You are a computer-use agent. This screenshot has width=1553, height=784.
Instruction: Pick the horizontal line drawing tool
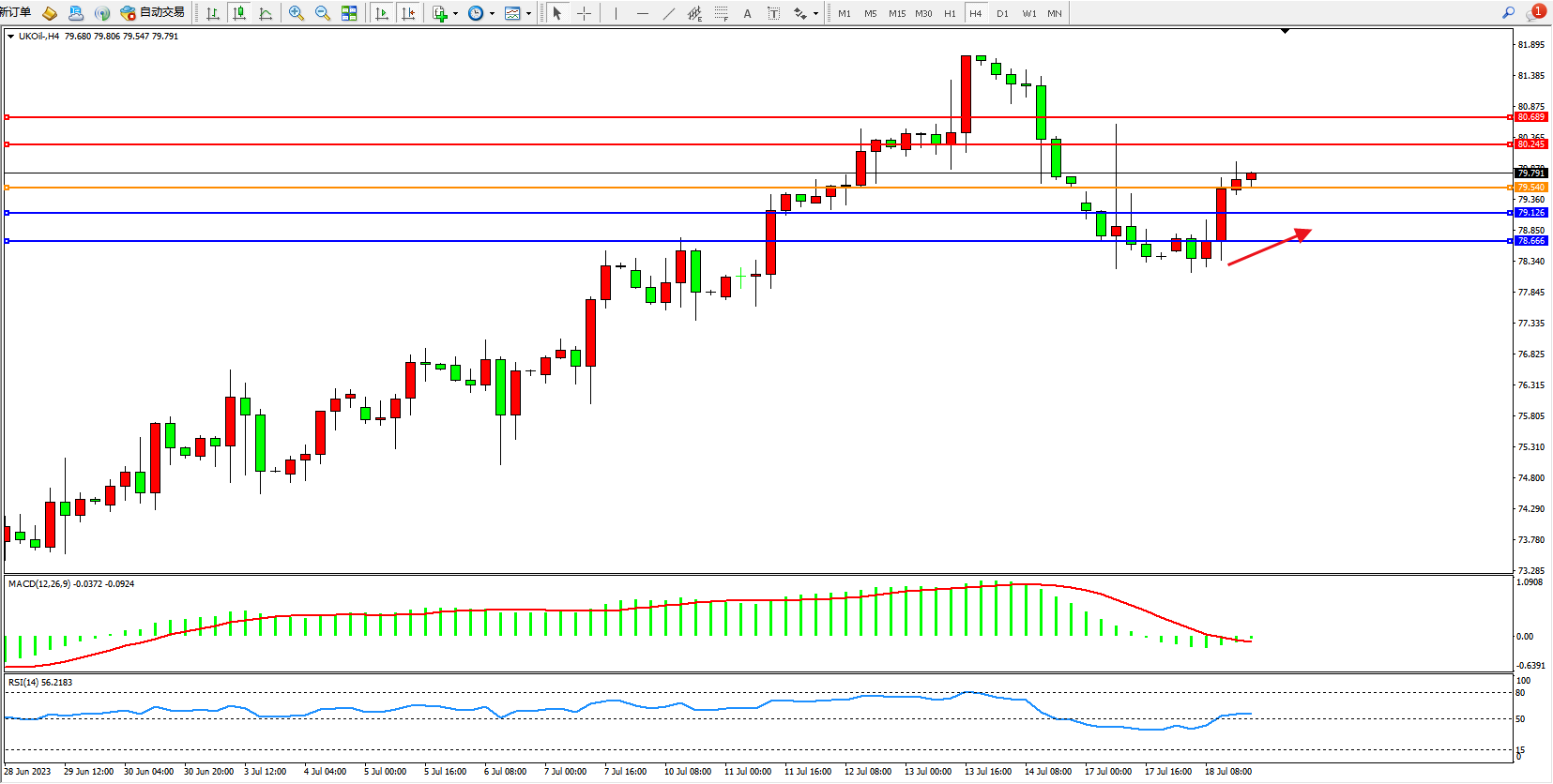pos(642,13)
